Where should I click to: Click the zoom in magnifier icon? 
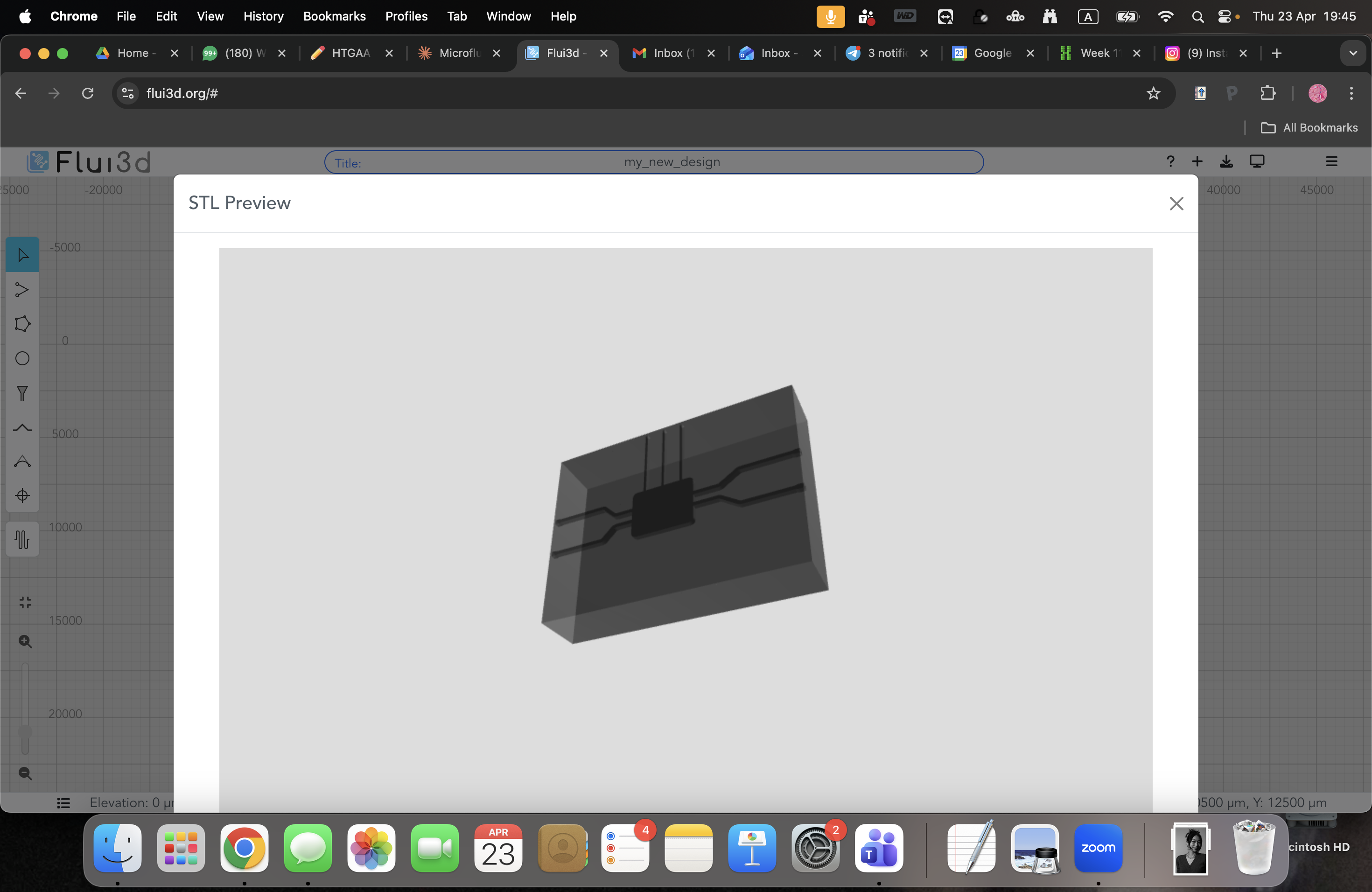(x=25, y=641)
